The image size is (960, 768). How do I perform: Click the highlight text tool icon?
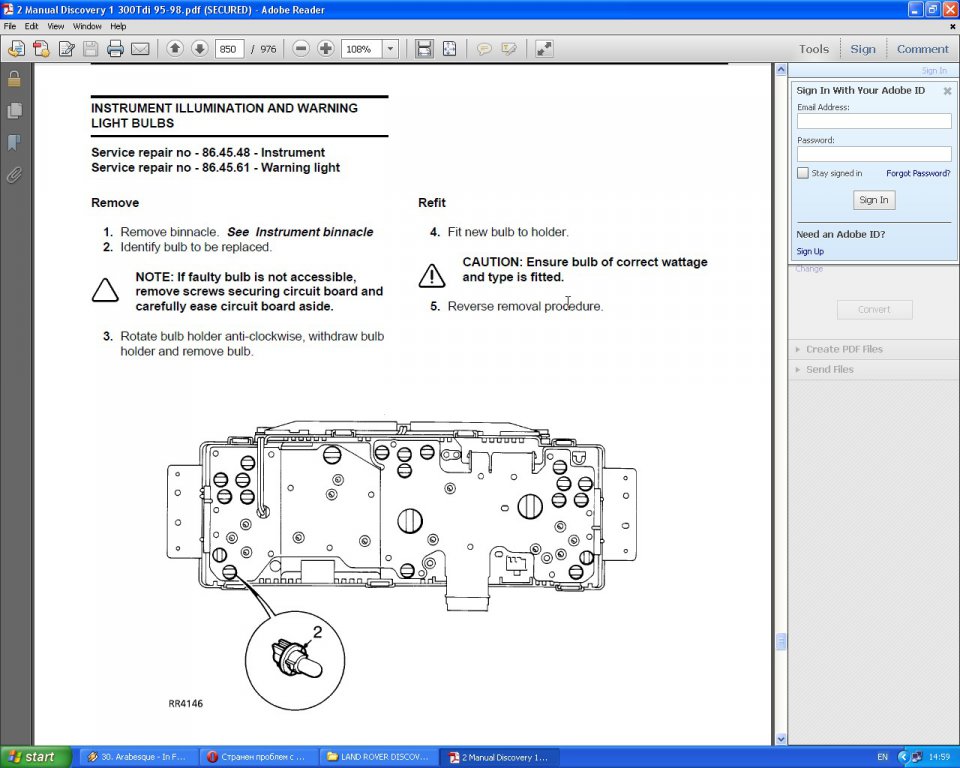(509, 48)
